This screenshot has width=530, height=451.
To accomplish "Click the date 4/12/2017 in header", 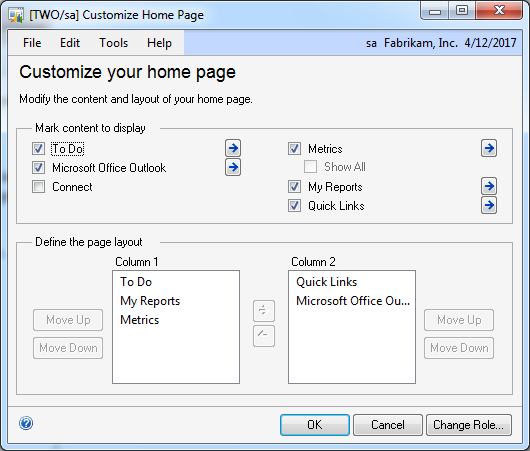I will point(490,43).
